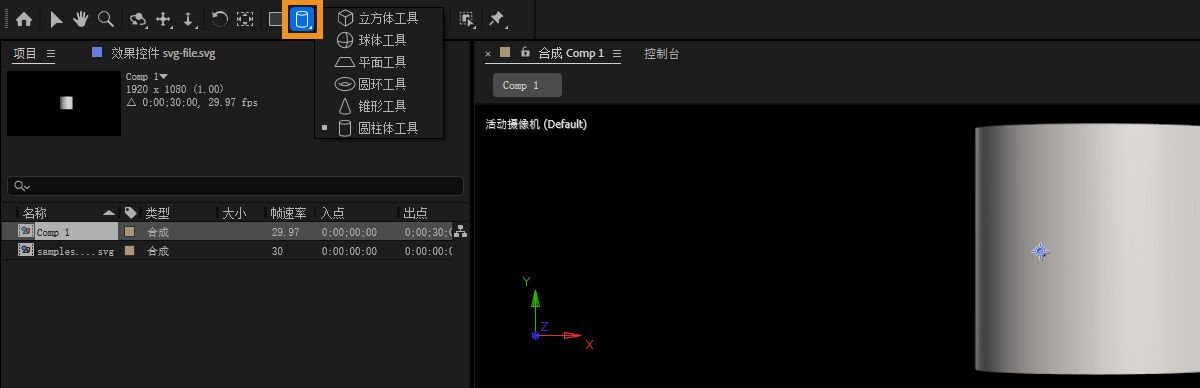This screenshot has width=1200, height=388.
Task: Click the frame rate 30 of samples svg
Action: (278, 251)
